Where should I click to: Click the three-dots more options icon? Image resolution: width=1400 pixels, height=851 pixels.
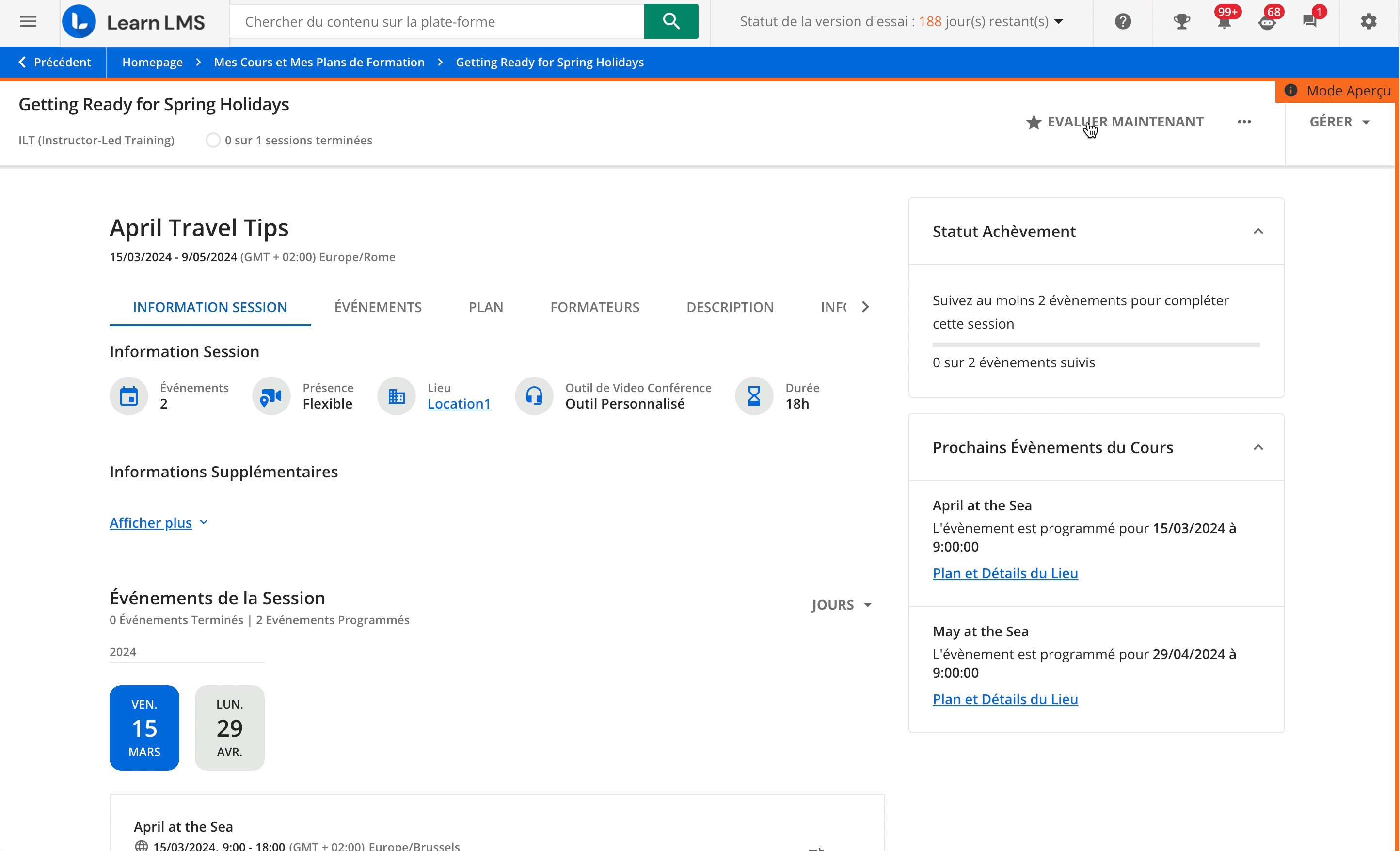coord(1244,122)
